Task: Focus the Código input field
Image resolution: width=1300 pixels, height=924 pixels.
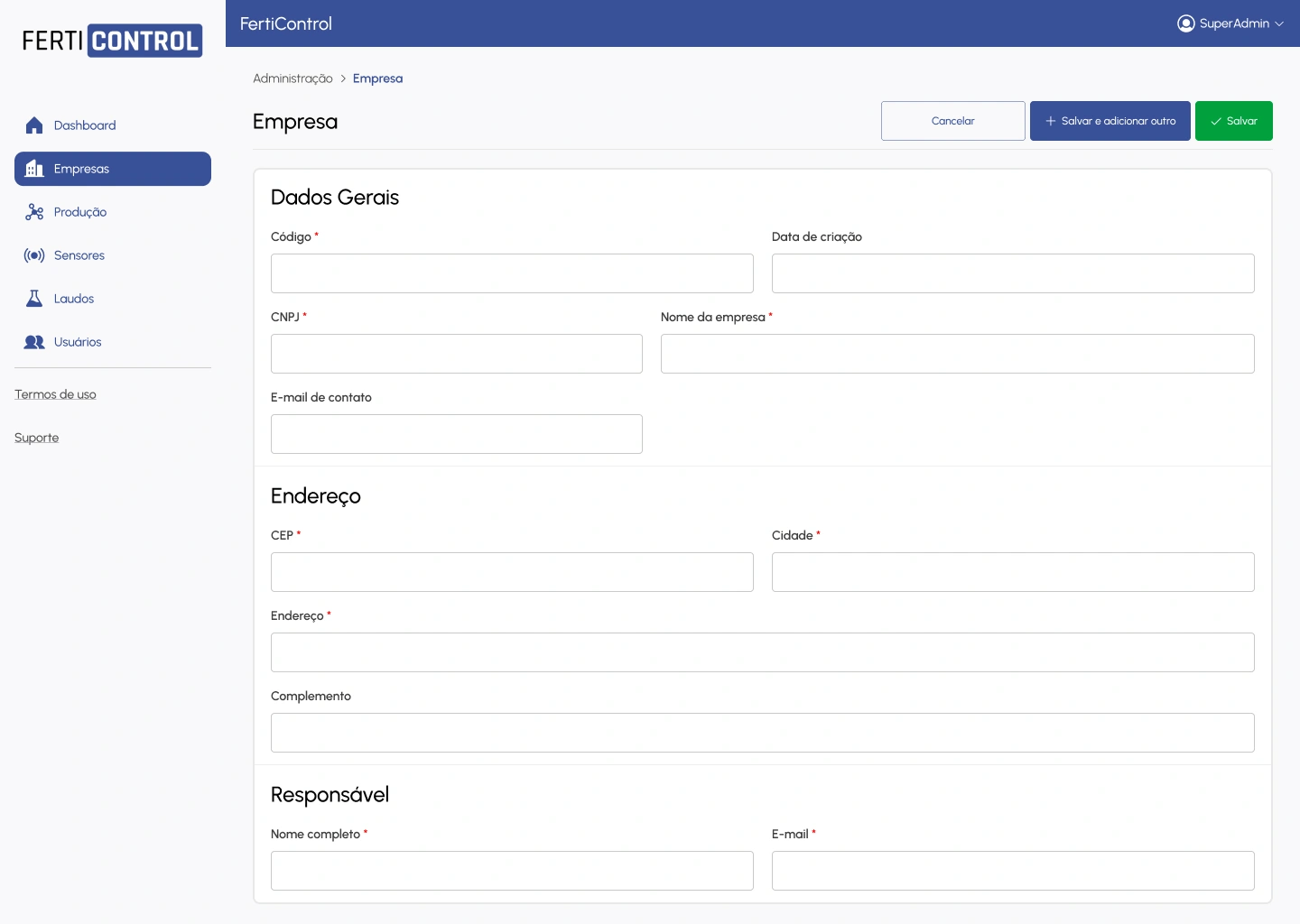Action: coord(512,273)
